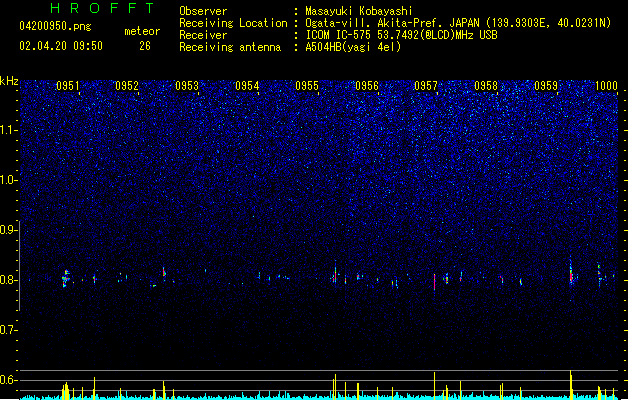Image resolution: width=629 pixels, height=400 pixels.
Task: Click the 1000 time marker
Action: (606, 85)
